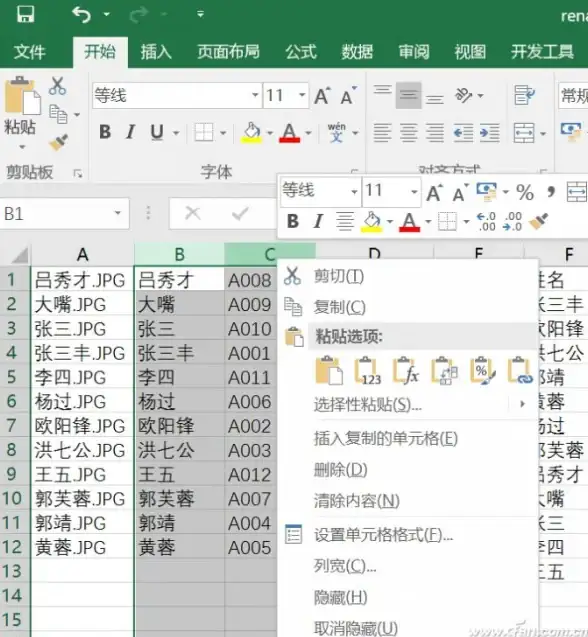The image size is (588, 637).
Task: Click the ribbon Orientation text angle icon
Action: 463,95
